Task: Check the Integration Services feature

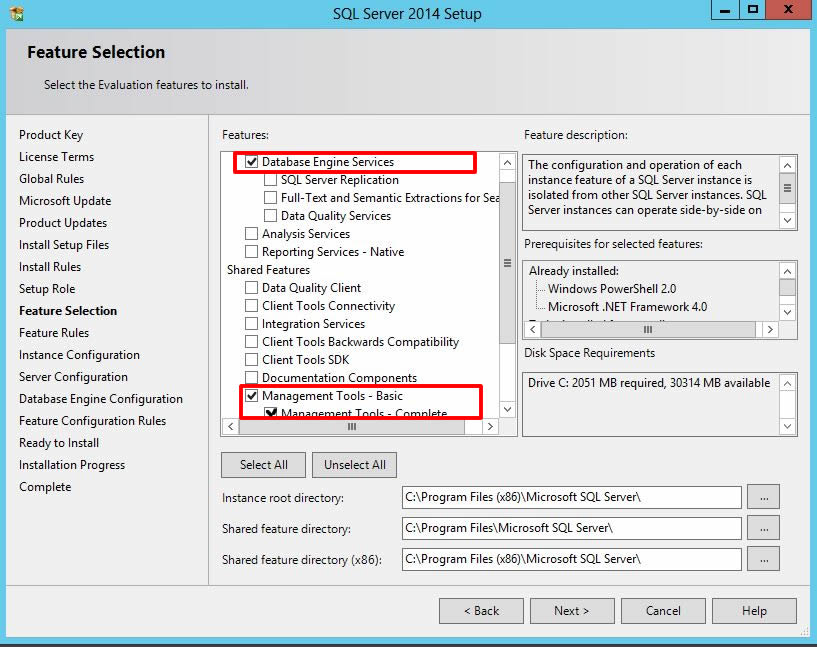Action: 252,324
